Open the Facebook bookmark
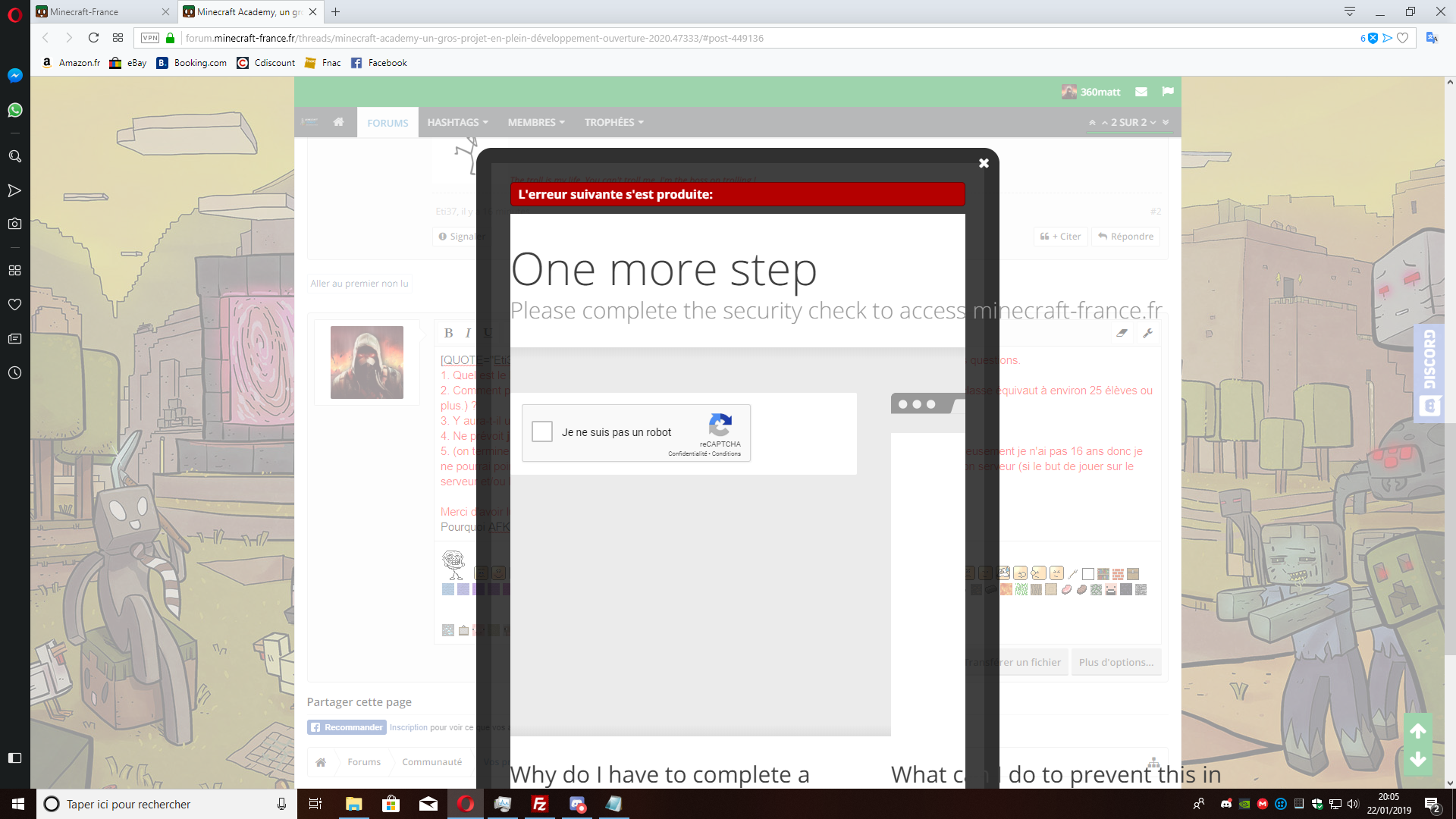Viewport: 1456px width, 819px height. [379, 63]
